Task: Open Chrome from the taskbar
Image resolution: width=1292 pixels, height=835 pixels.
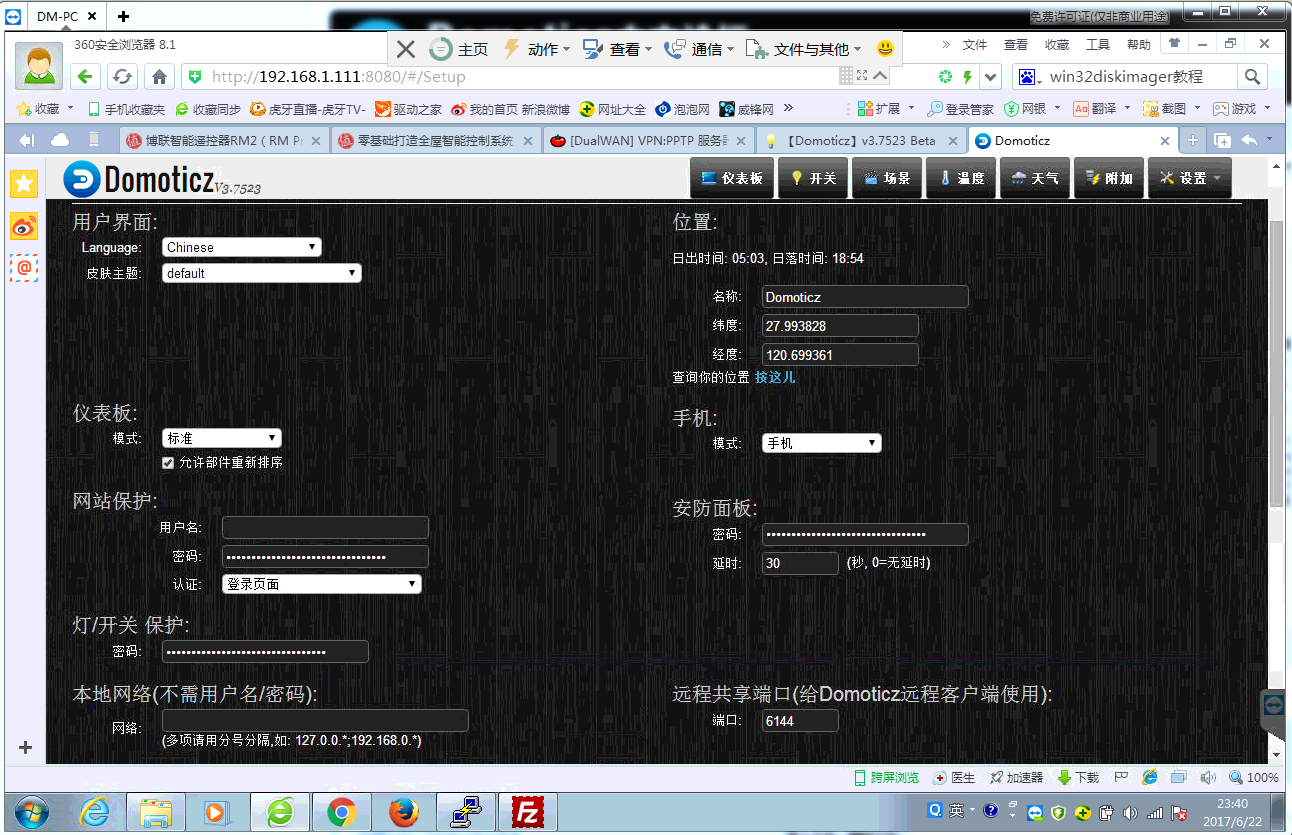Action: pos(341,812)
